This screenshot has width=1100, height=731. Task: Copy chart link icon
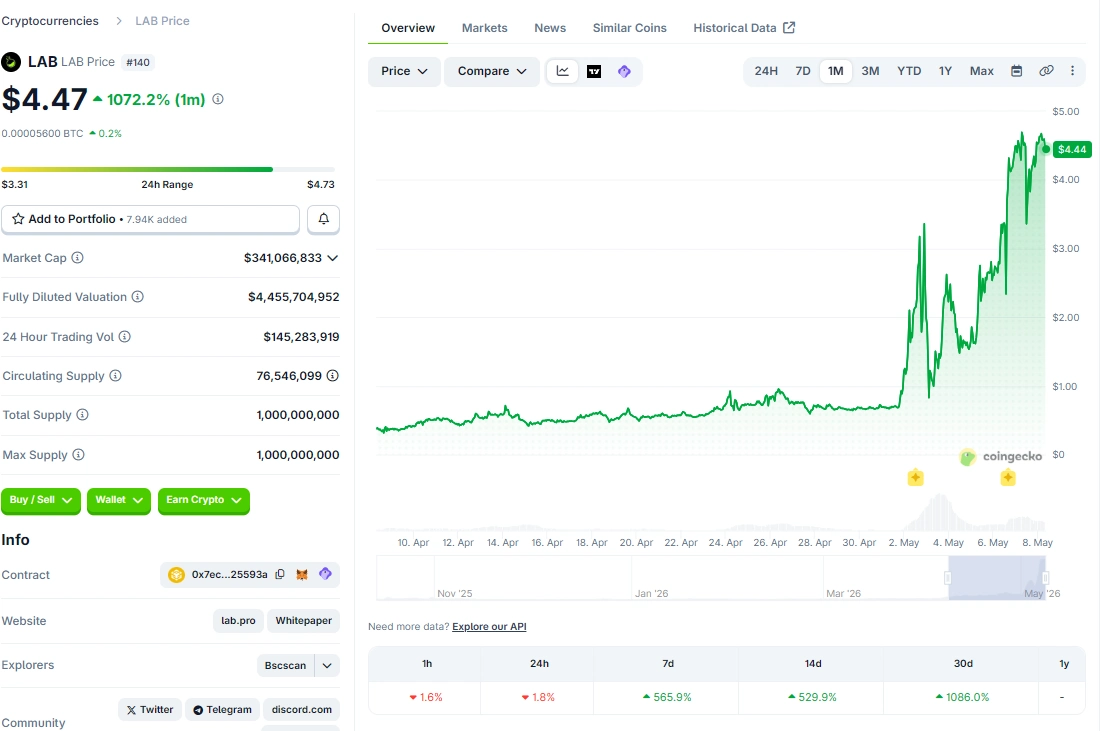click(x=1046, y=71)
